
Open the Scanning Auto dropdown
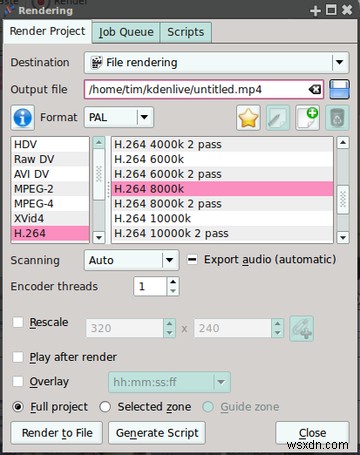[x=131, y=260]
